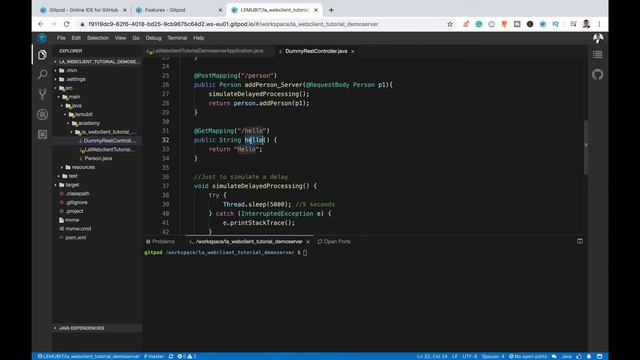This screenshot has height=360, width=640.
Task: Click the green Grammarly extension icon
Action: click(479, 24)
